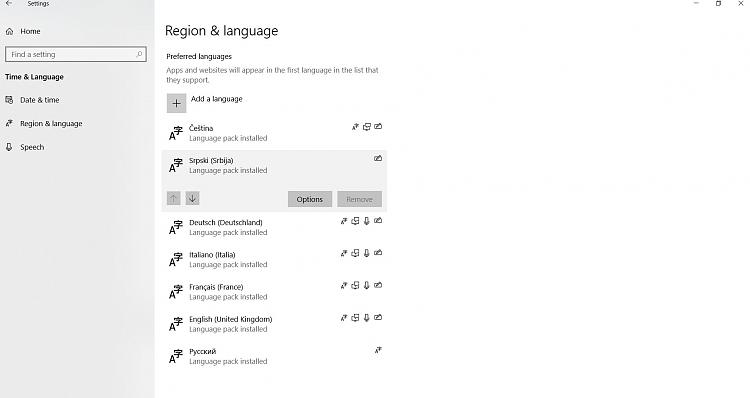The image size is (750, 398).
Task: Click the handwriting icon for Čeština
Action: 378,127
